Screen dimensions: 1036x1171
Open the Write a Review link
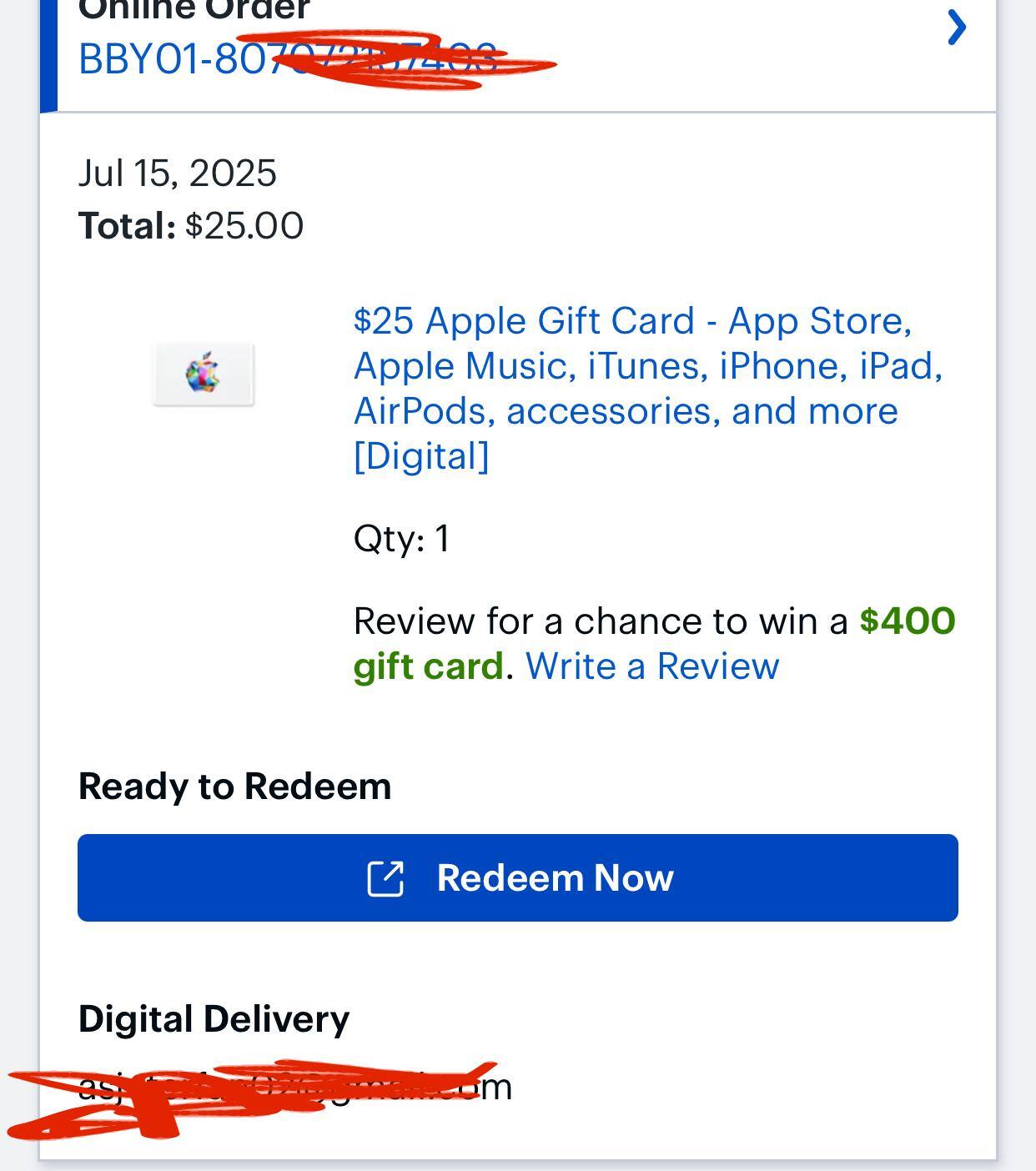pos(653,666)
